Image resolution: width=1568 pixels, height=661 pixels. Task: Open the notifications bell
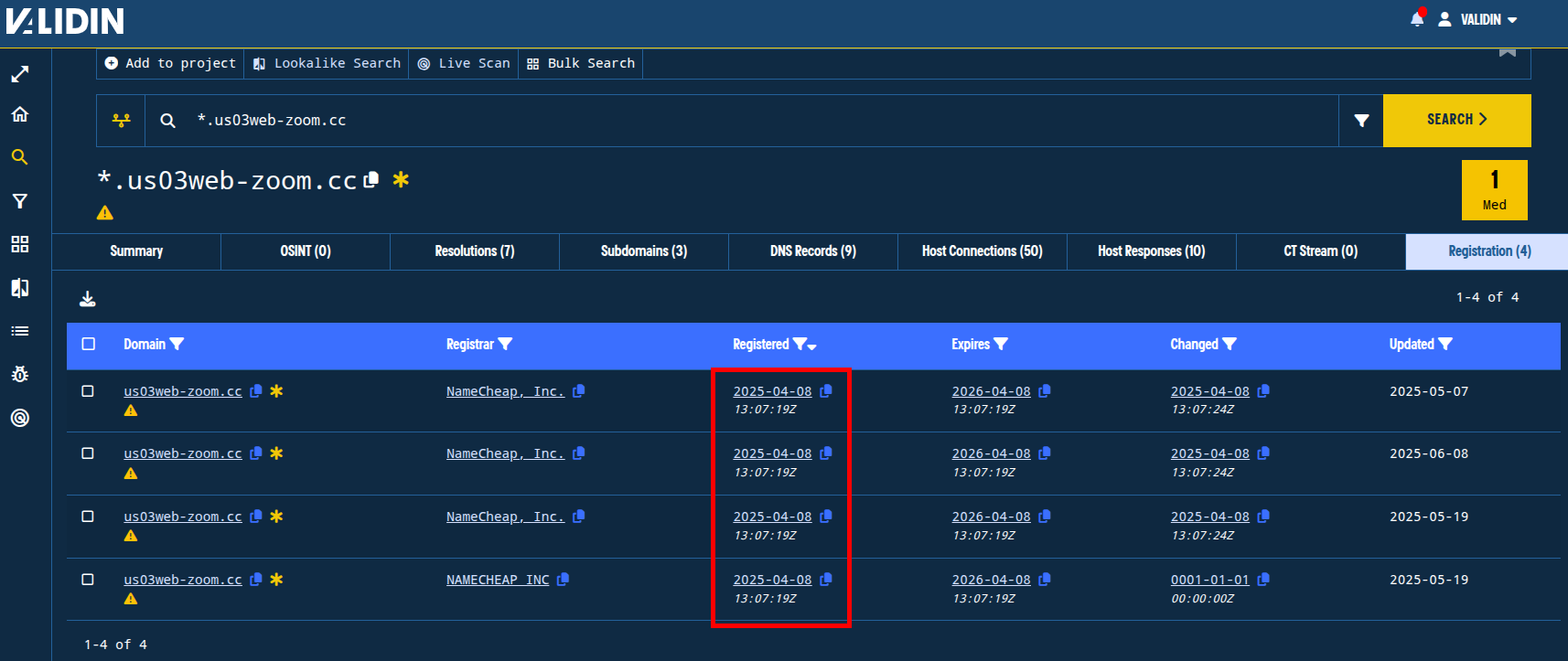(x=1417, y=19)
